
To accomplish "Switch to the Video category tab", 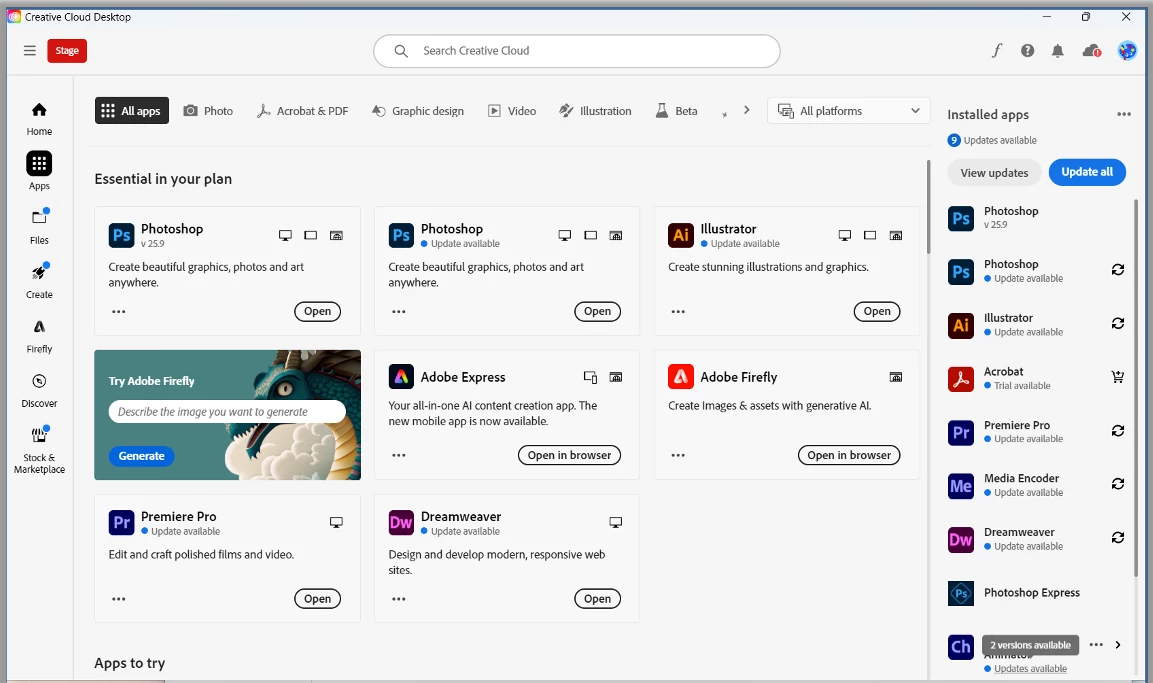I will pyautogui.click(x=513, y=111).
